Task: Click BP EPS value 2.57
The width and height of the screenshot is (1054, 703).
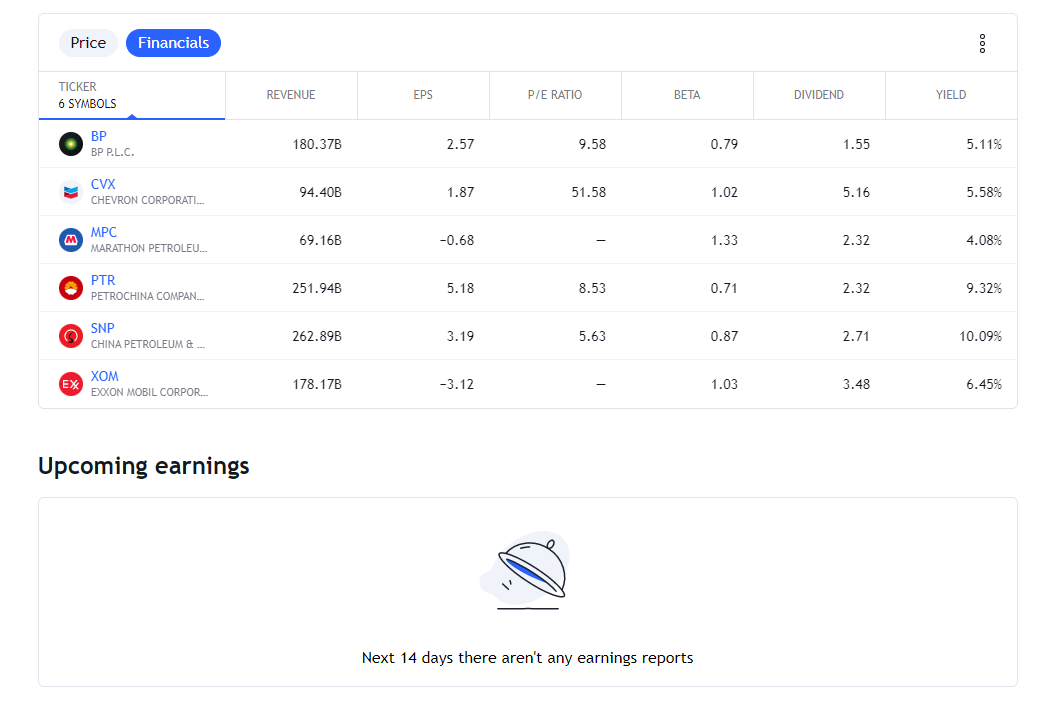Action: pos(460,144)
